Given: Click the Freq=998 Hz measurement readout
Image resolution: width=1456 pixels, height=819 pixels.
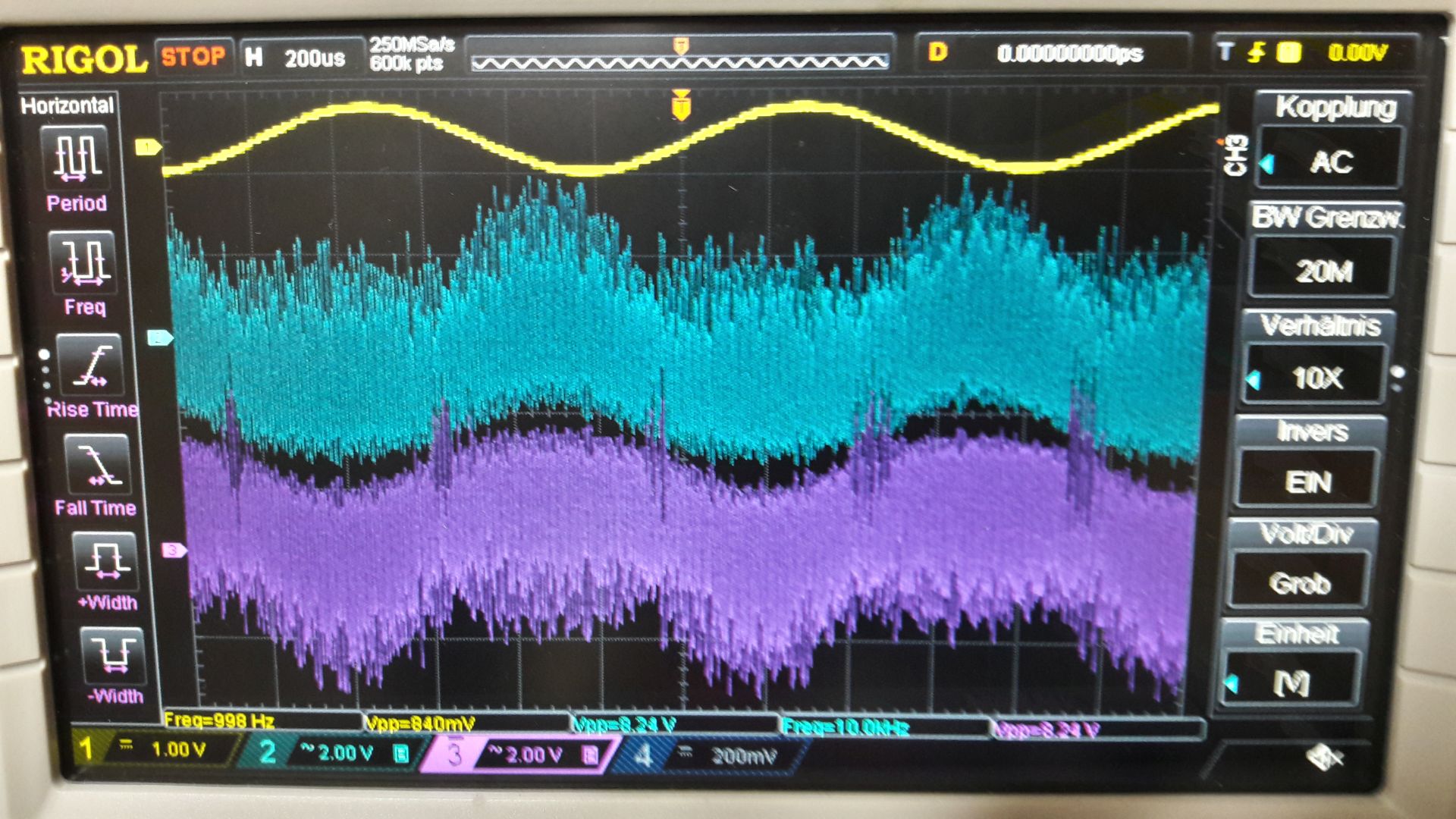Looking at the screenshot, I should 219,720.
